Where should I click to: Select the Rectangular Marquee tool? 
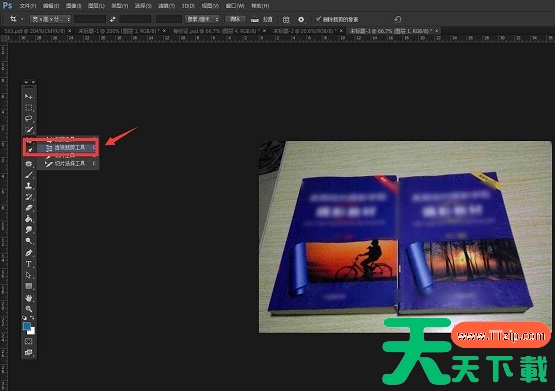29,107
